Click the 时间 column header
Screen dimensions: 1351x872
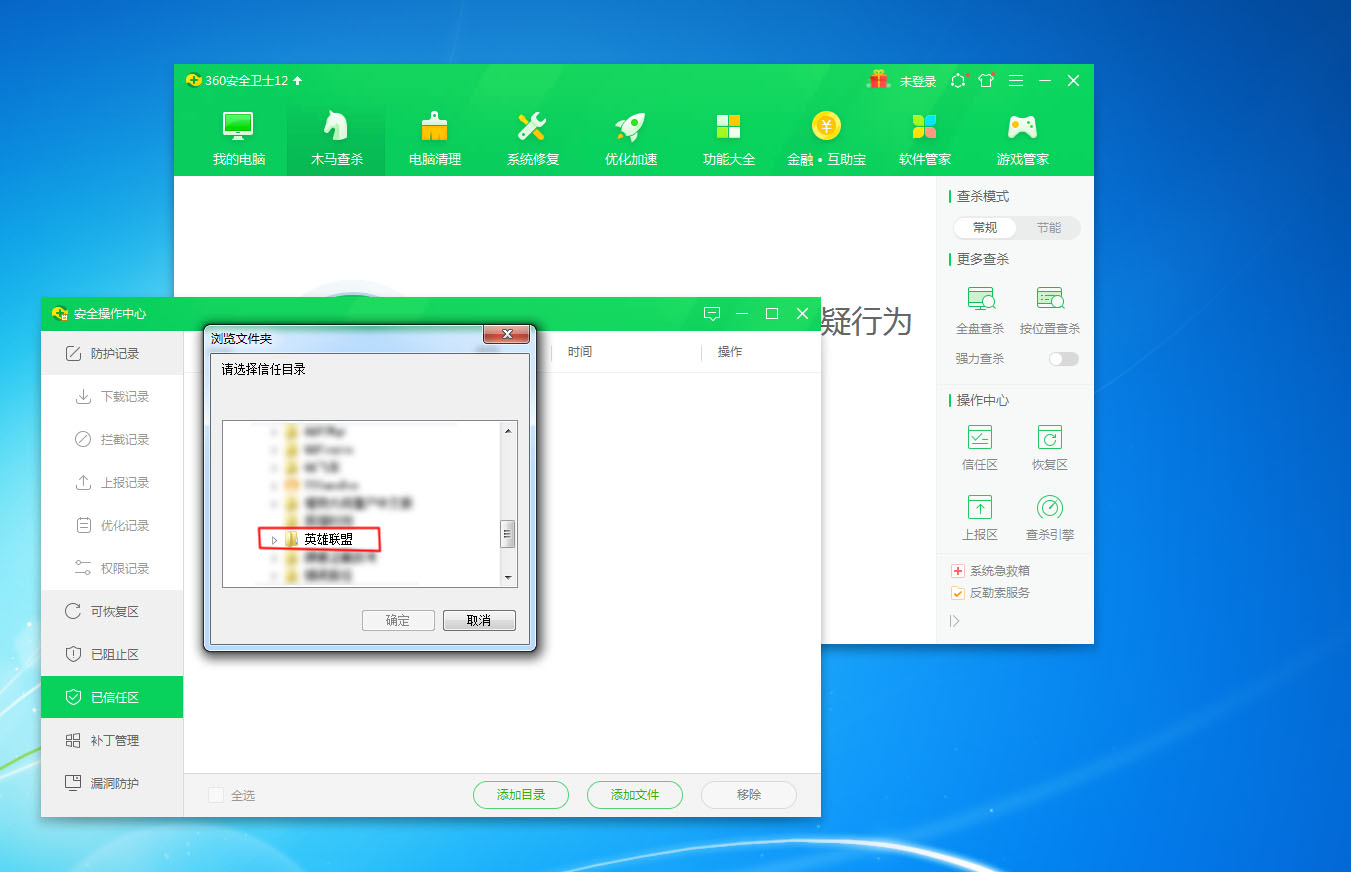[579, 352]
